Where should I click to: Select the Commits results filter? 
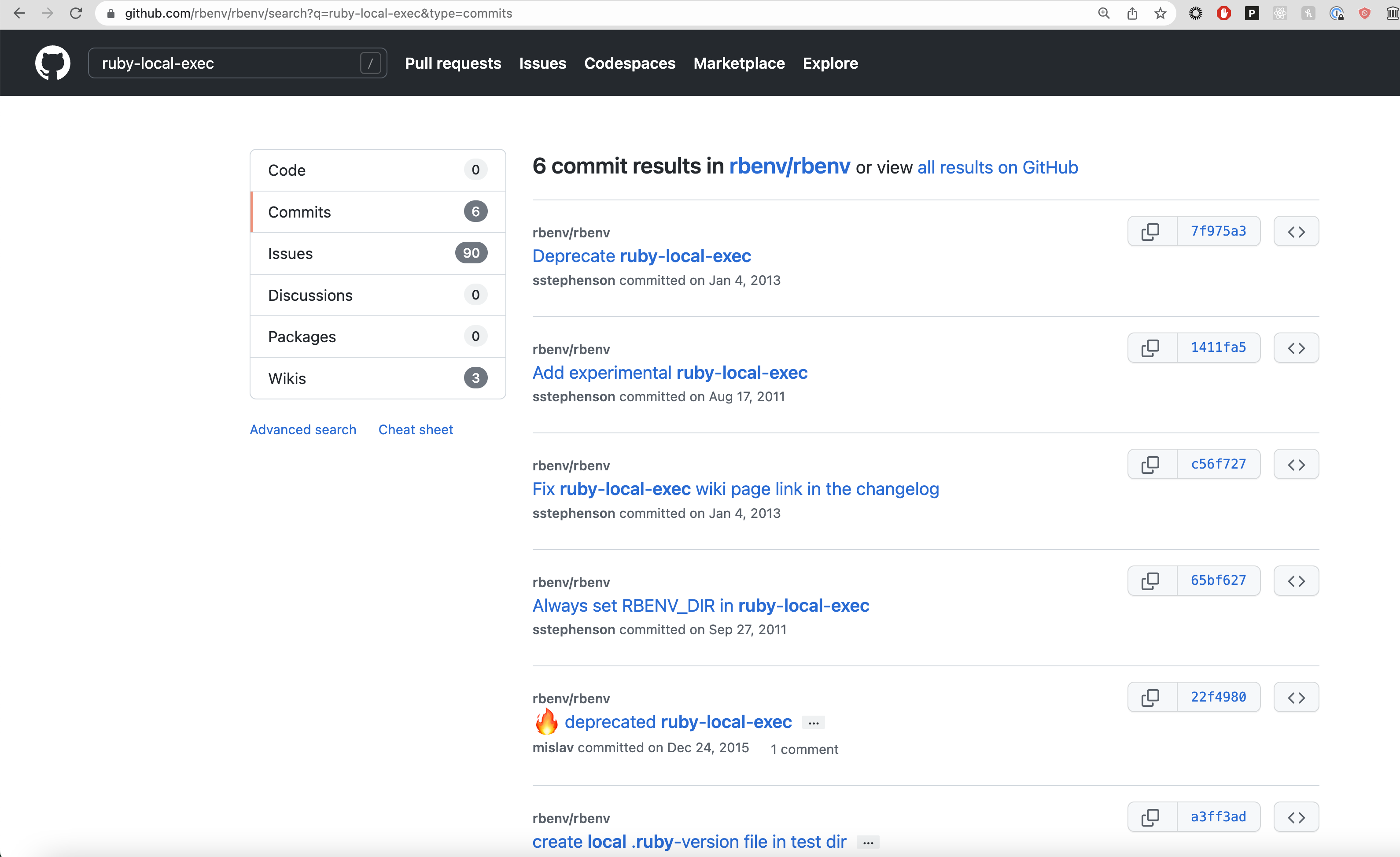[x=378, y=212]
